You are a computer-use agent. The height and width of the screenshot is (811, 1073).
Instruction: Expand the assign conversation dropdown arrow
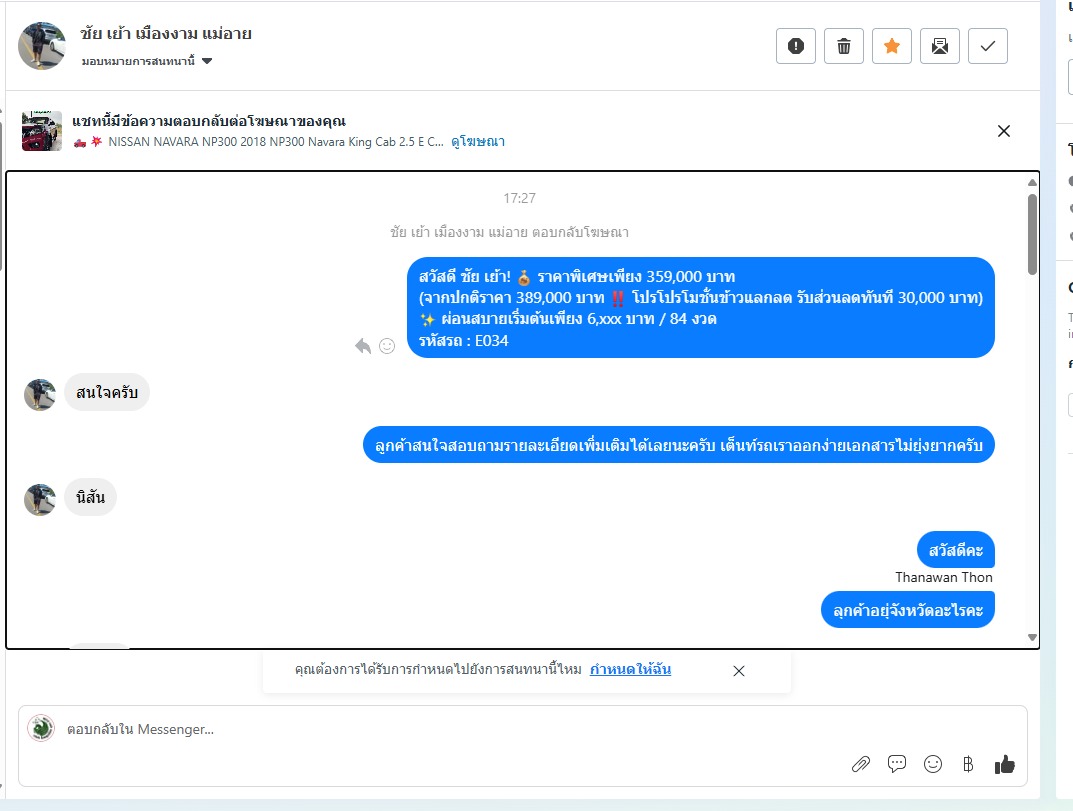(x=207, y=61)
